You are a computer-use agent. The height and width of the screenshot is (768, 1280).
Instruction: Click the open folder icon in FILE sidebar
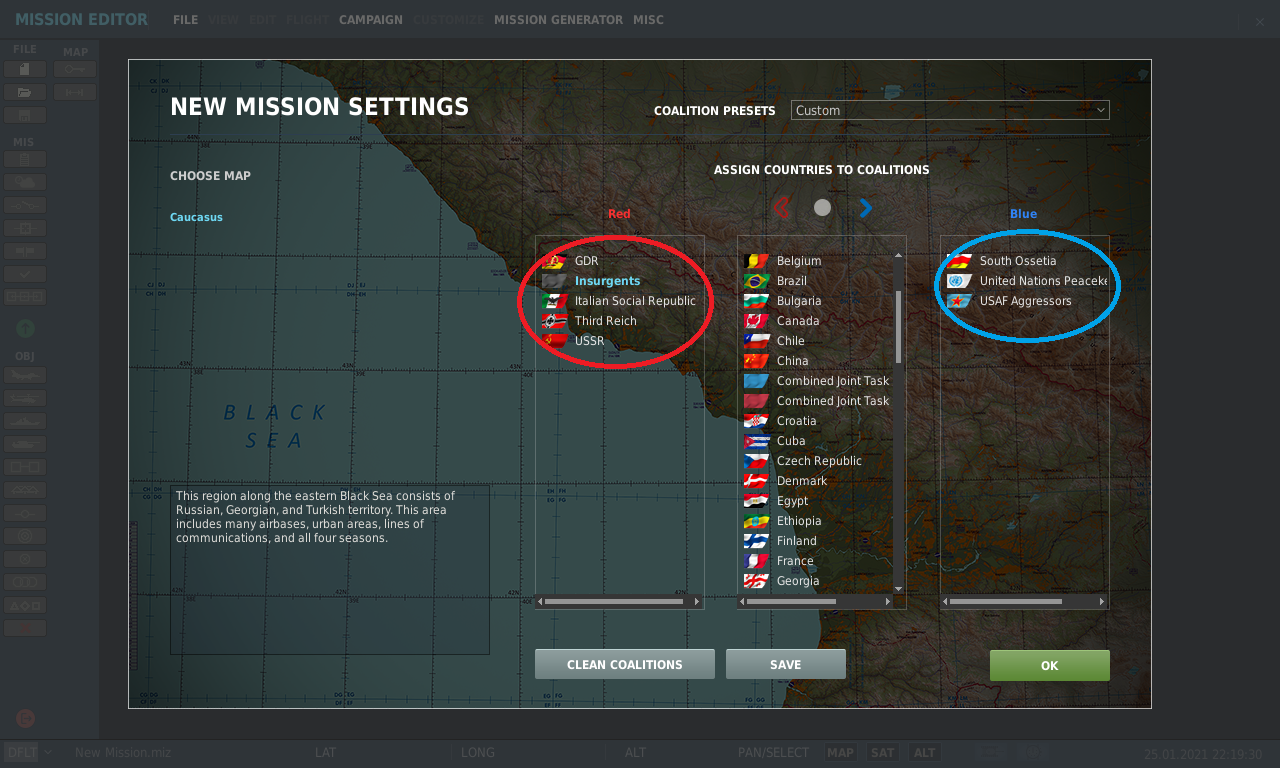(x=25, y=92)
